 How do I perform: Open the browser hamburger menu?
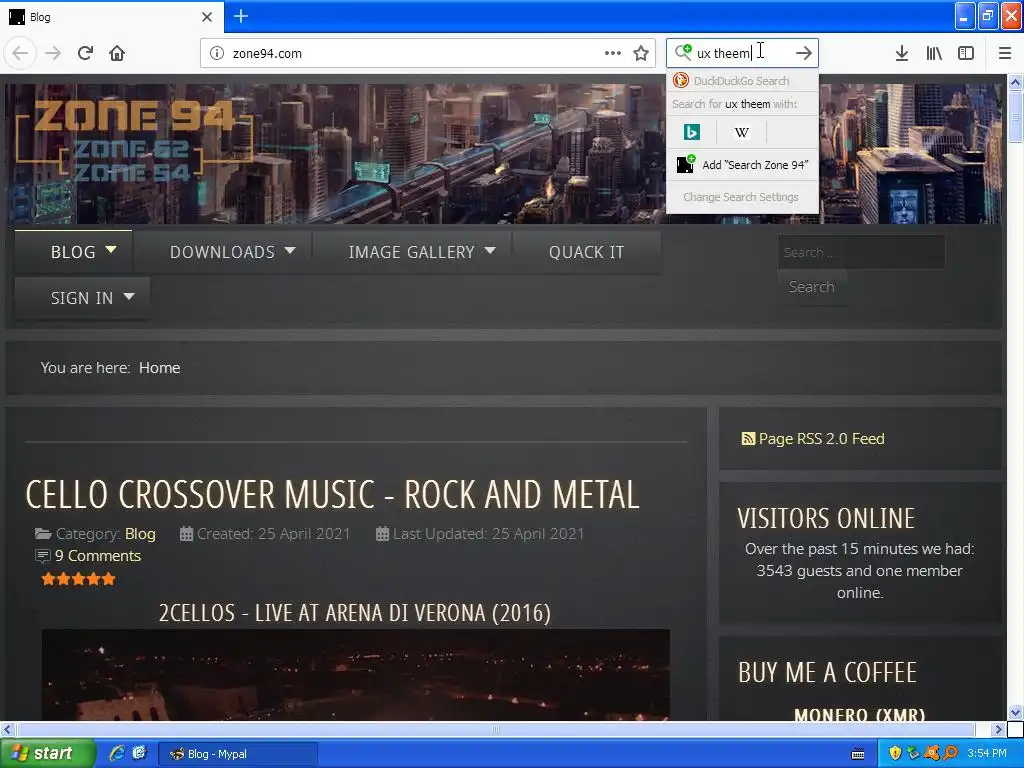[1004, 53]
